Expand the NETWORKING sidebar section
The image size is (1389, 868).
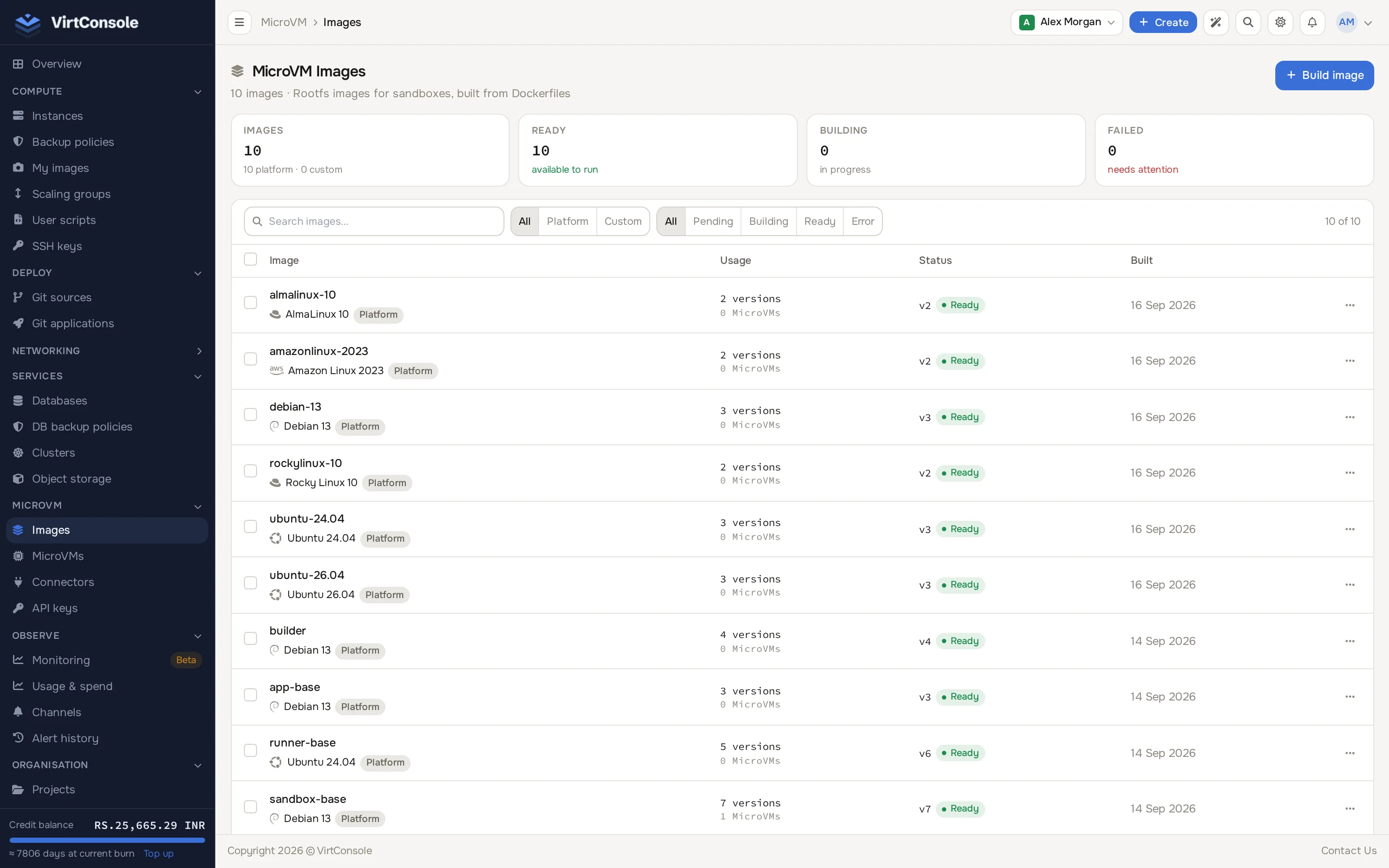point(107,351)
